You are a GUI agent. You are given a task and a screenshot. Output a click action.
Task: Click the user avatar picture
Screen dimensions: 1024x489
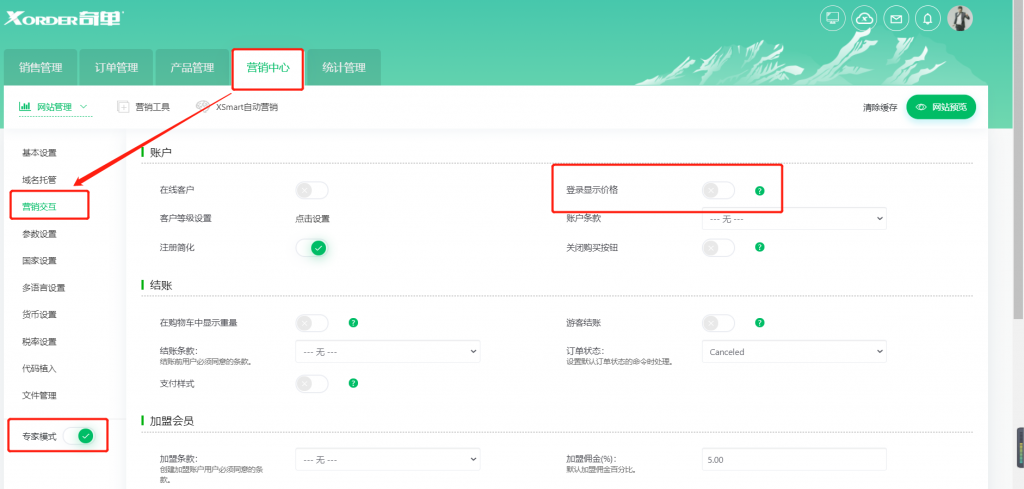(960, 18)
